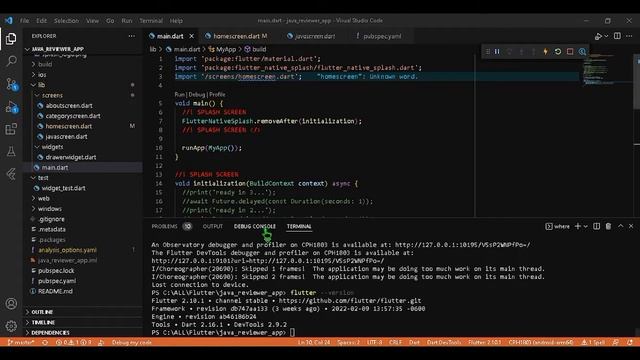Click the run or debug icon in editor title
Viewport: 640px width, 360px height.
(x=598, y=36)
